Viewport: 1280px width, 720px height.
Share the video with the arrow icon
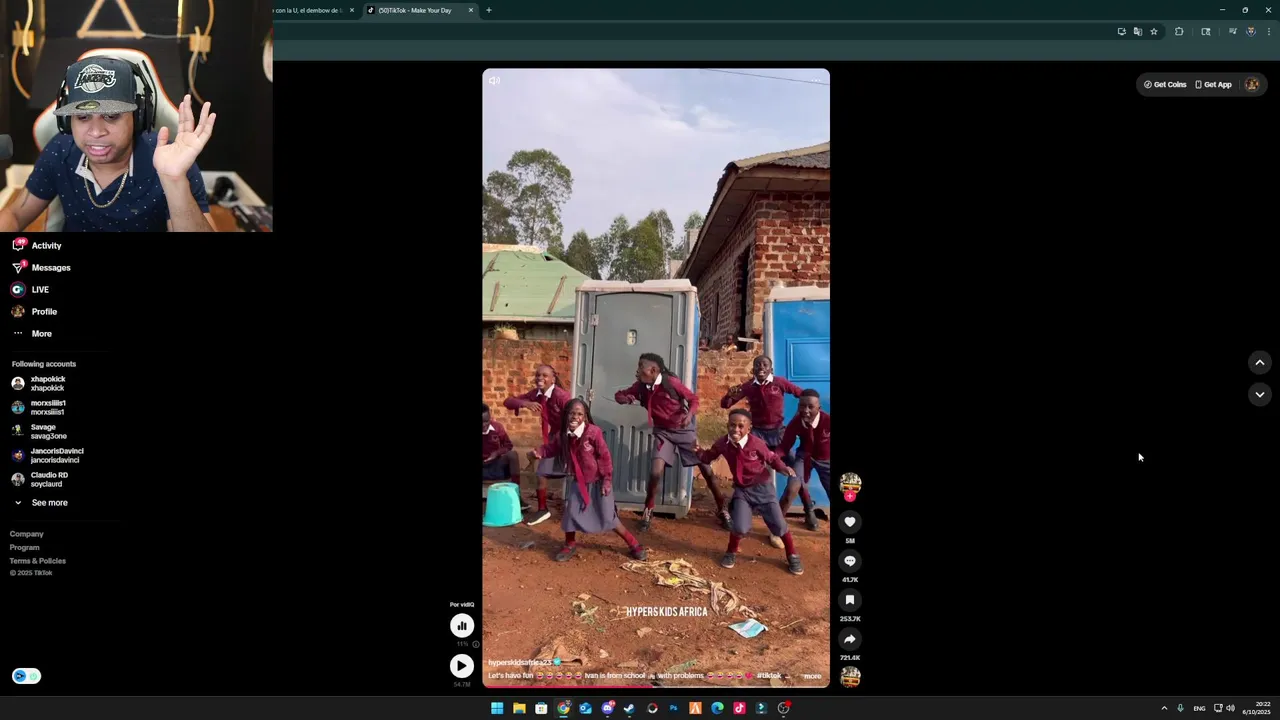[x=850, y=639]
